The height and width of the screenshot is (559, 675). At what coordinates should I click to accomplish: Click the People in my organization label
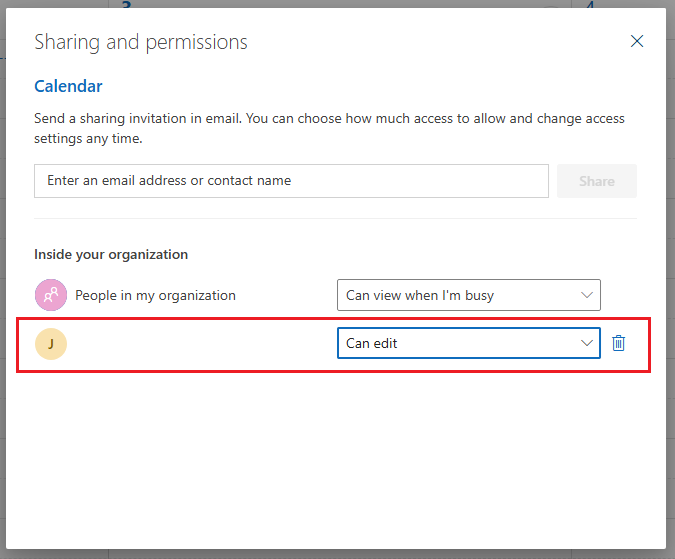tap(155, 295)
